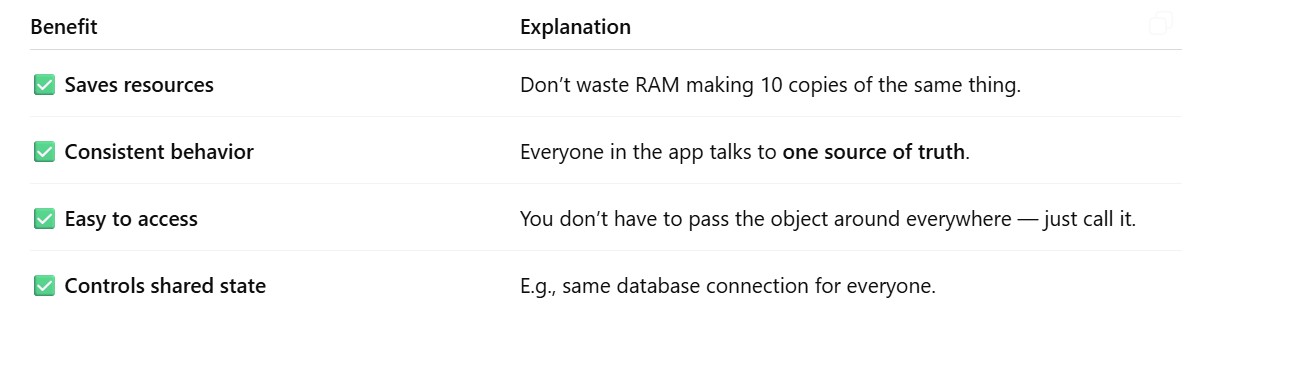The height and width of the screenshot is (386, 1297).
Task: Select the Benefit column header
Action: coord(64,27)
